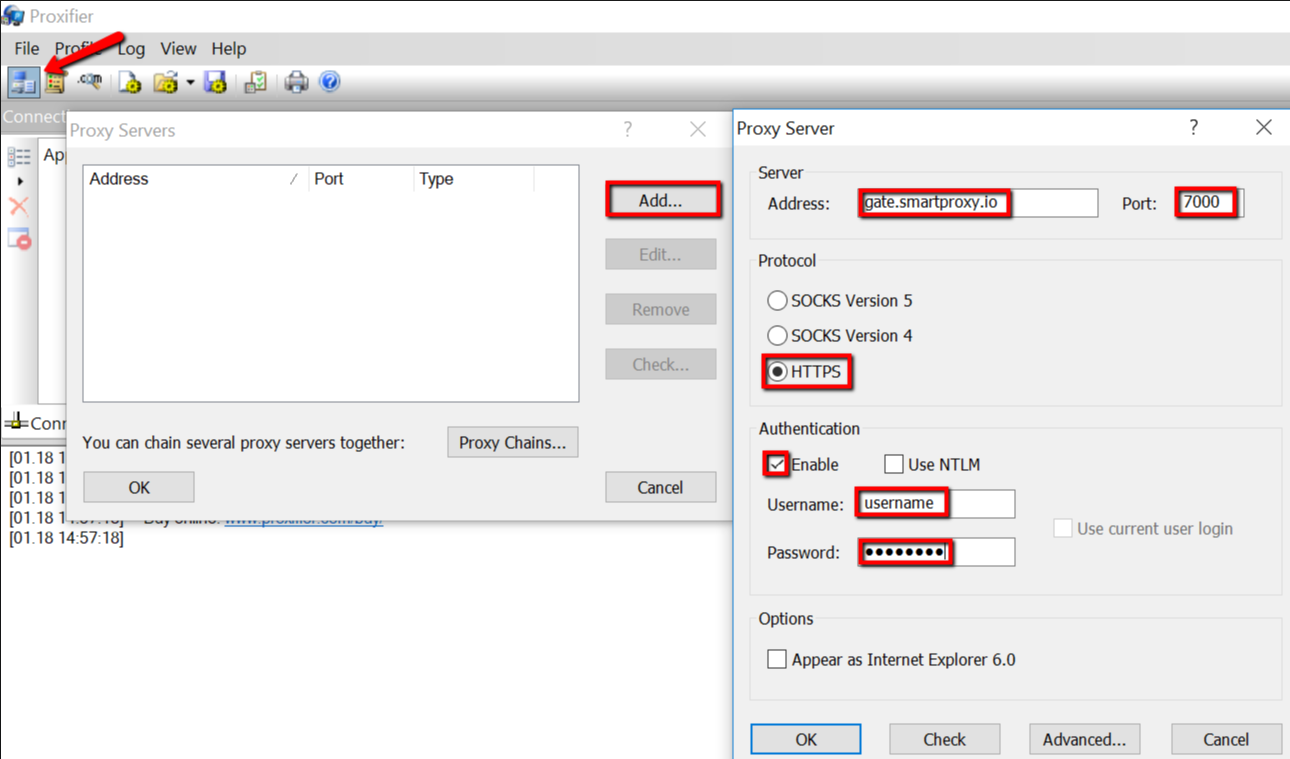Open Advanced... settings button
1290x759 pixels.
click(x=1084, y=739)
